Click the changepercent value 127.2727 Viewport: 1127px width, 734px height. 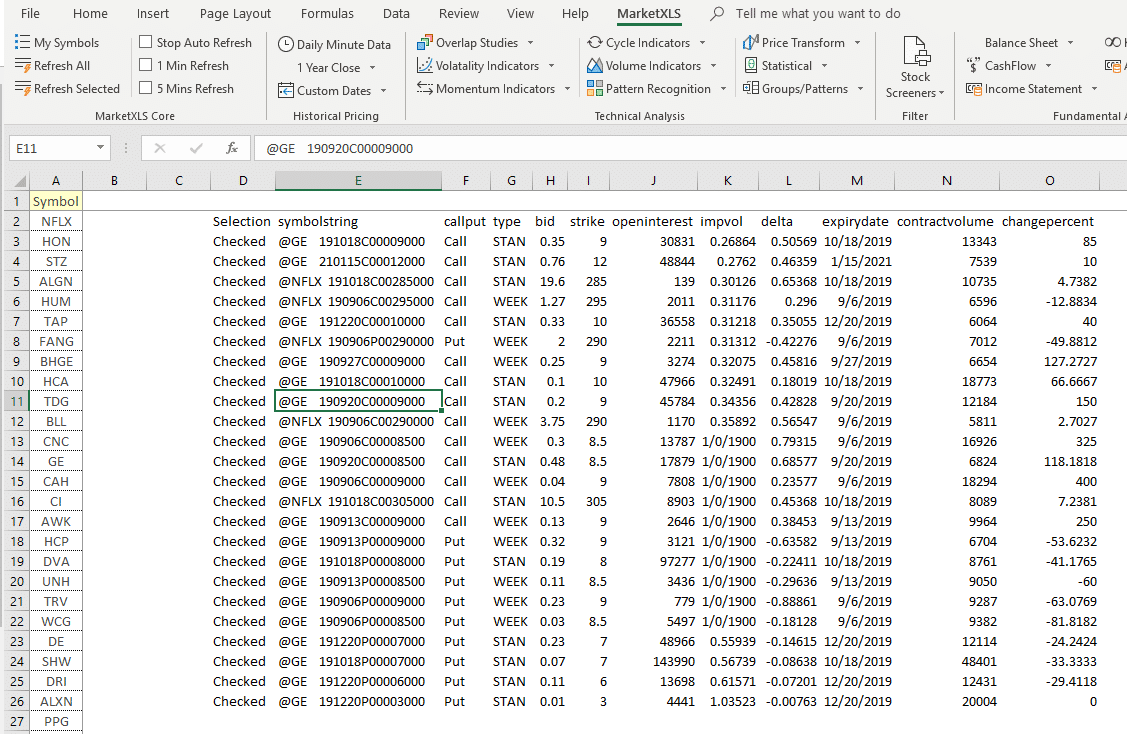[x=1049, y=362]
